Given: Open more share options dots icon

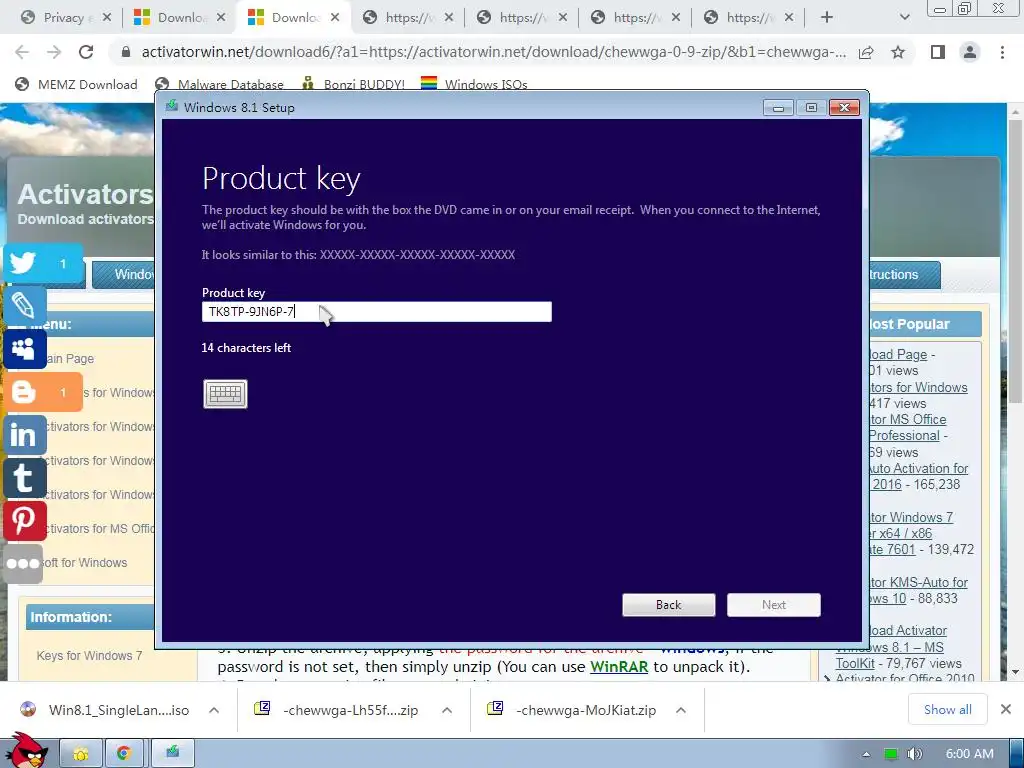Looking at the screenshot, I should pos(24,563).
